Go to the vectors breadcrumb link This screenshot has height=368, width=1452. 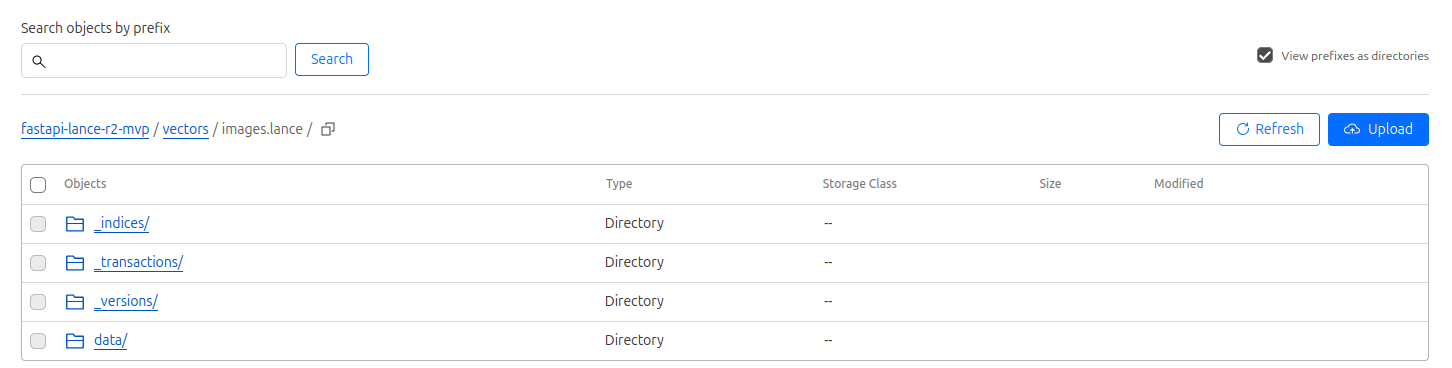click(x=186, y=129)
